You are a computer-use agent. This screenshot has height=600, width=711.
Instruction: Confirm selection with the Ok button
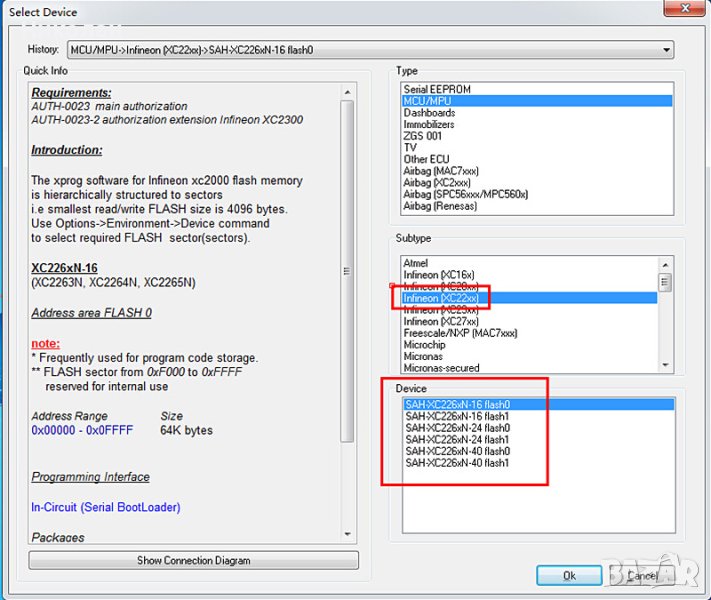pos(568,575)
